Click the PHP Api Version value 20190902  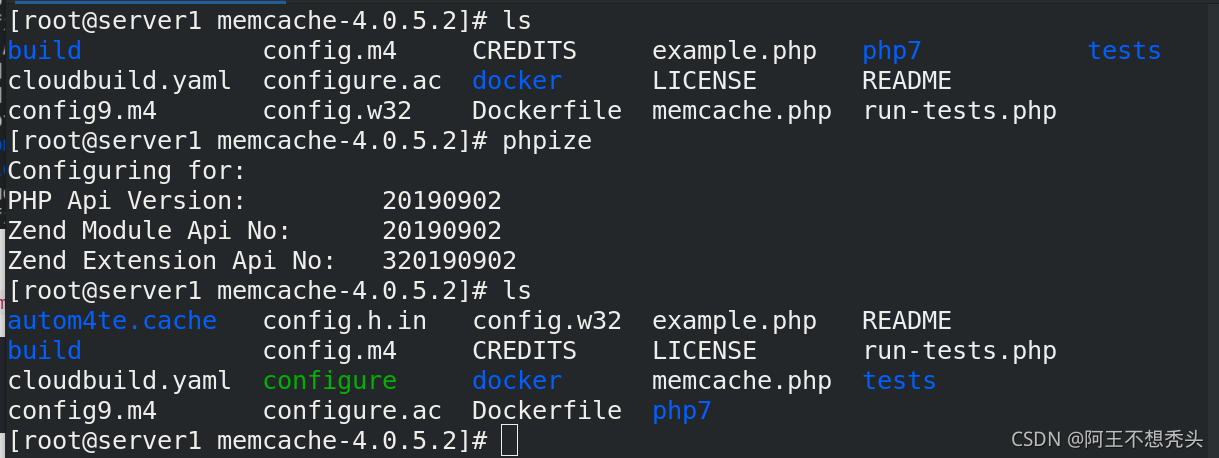coord(442,201)
